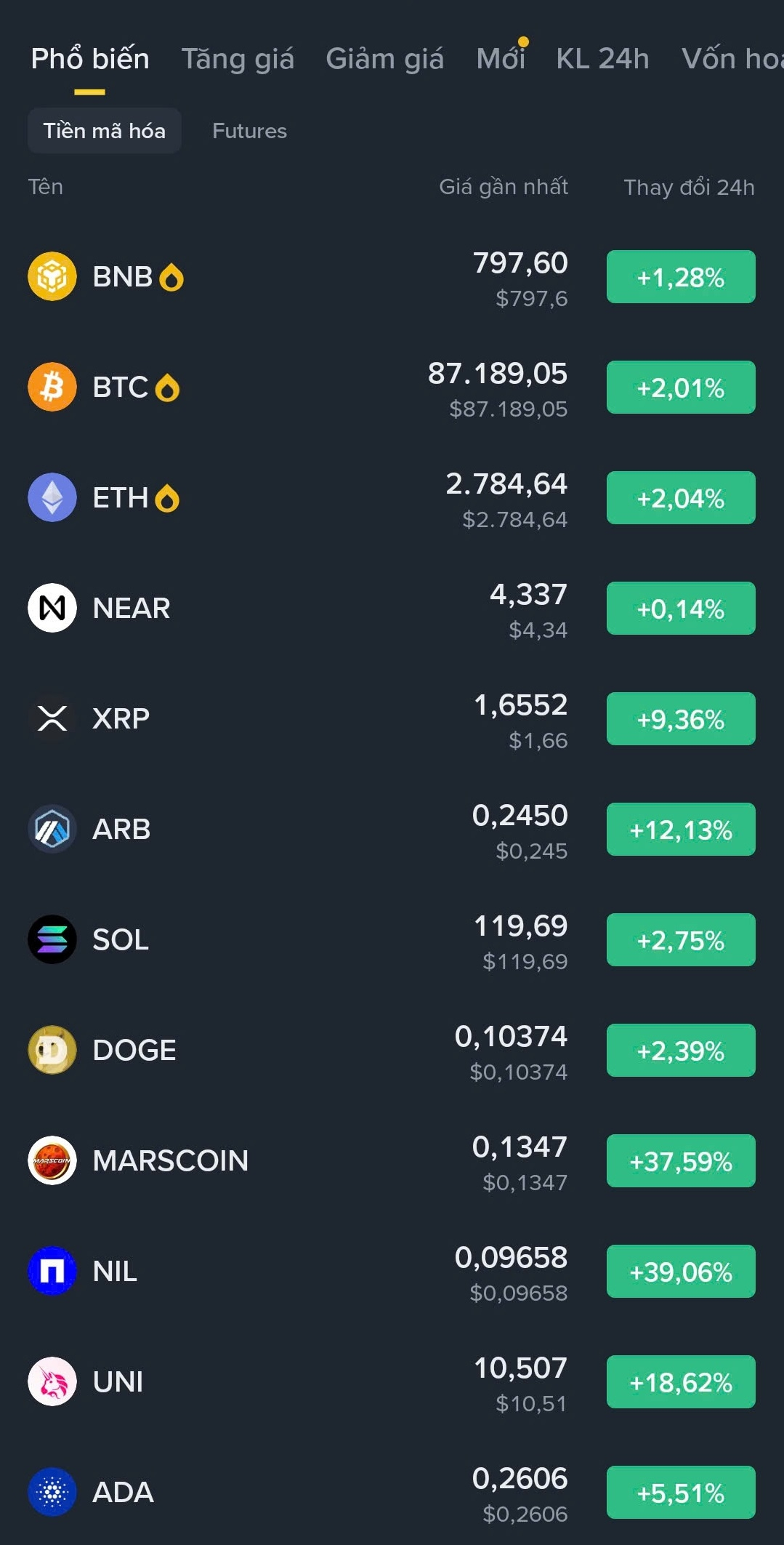Tap the flame icon next to BTC
The height and width of the screenshot is (1545, 784).
(x=167, y=388)
